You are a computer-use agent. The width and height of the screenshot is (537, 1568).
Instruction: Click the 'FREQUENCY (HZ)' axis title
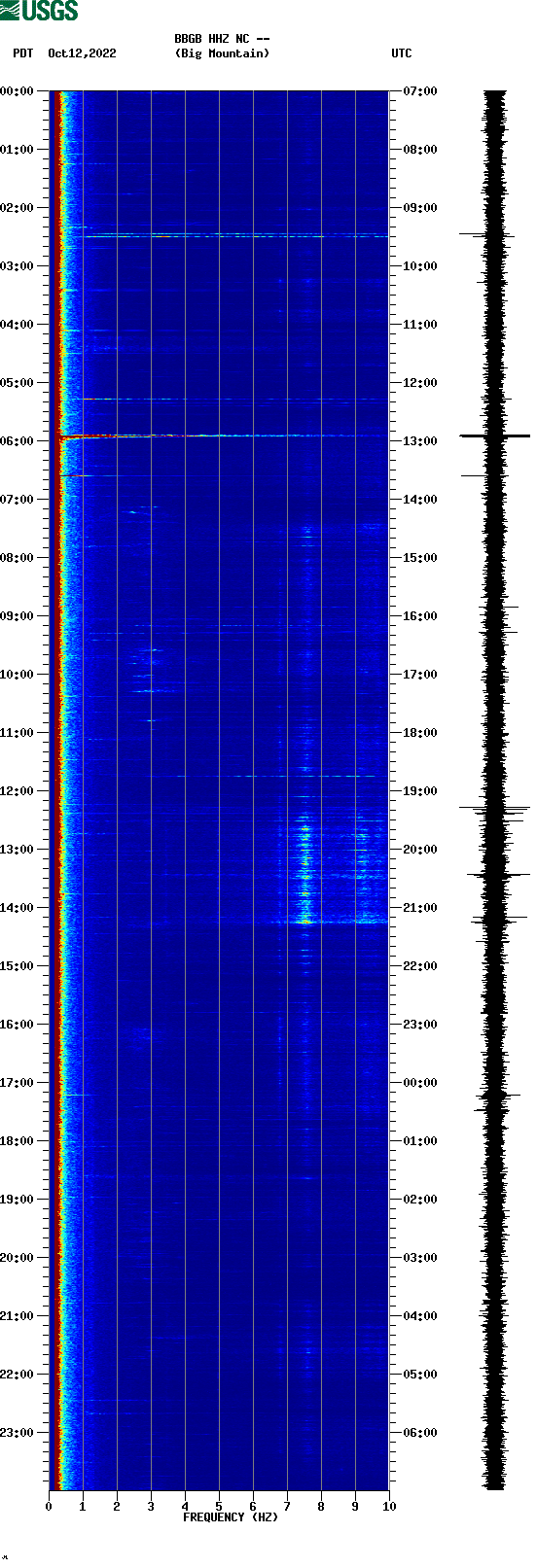point(231,1517)
